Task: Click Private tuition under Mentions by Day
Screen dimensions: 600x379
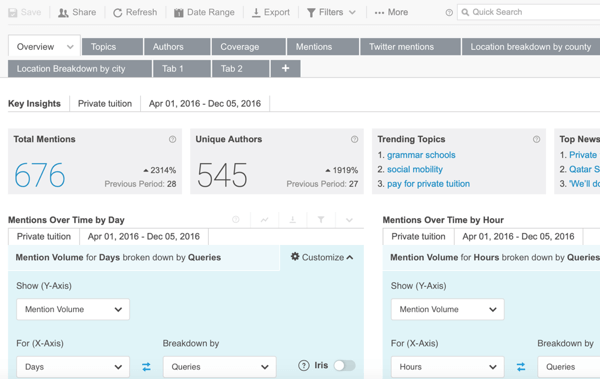Action: [x=44, y=237]
